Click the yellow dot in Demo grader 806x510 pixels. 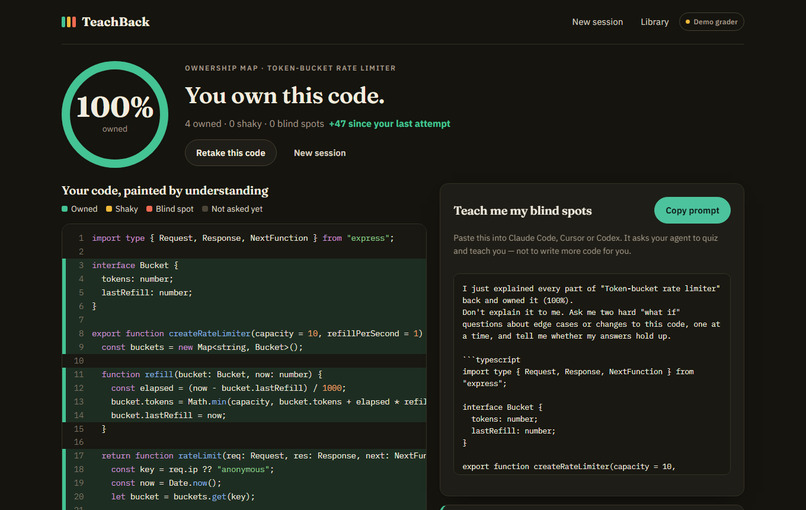(687, 22)
